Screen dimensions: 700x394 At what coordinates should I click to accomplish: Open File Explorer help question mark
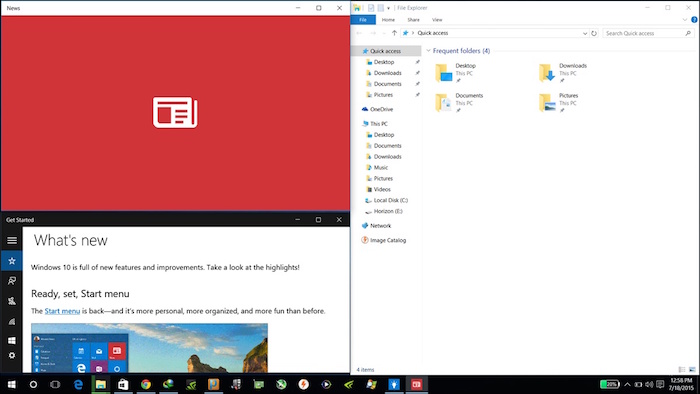[694, 20]
